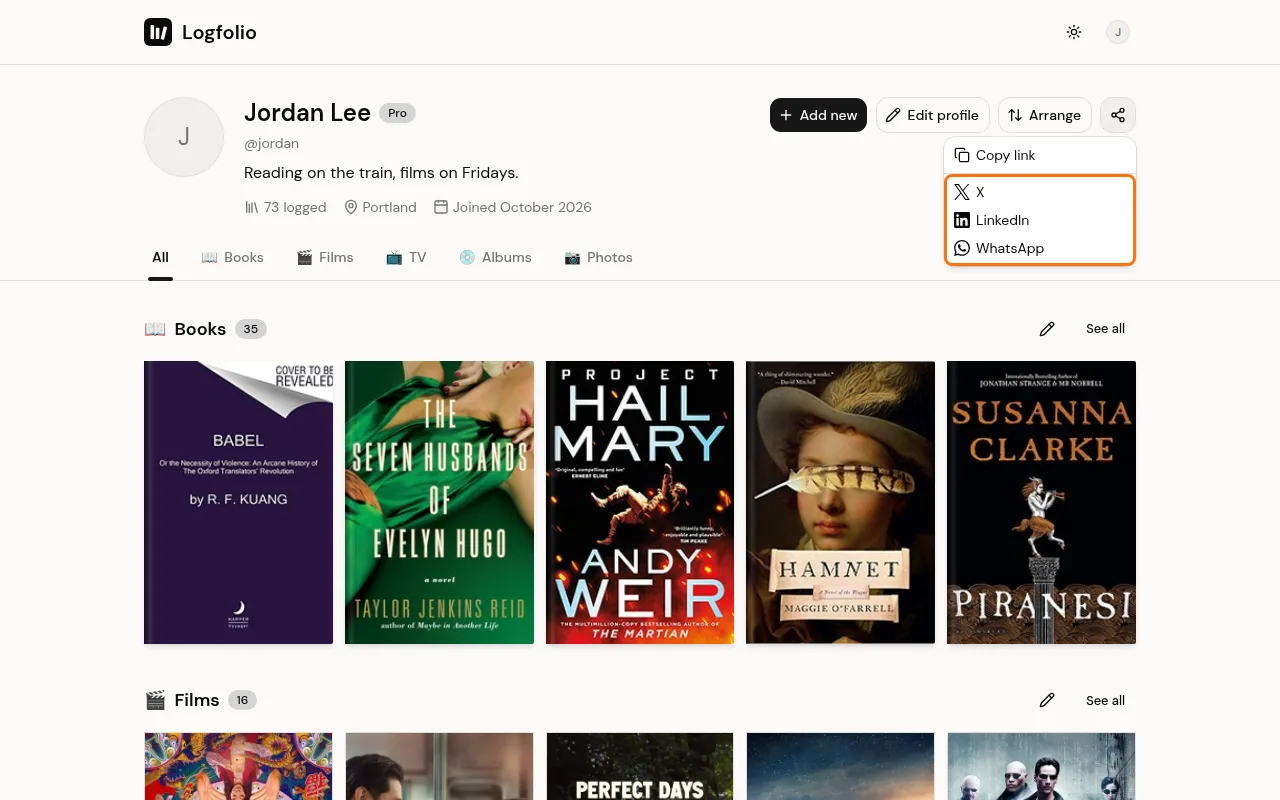Click the 73 logged stat
Image resolution: width=1280 pixels, height=800 pixels.
286,207
